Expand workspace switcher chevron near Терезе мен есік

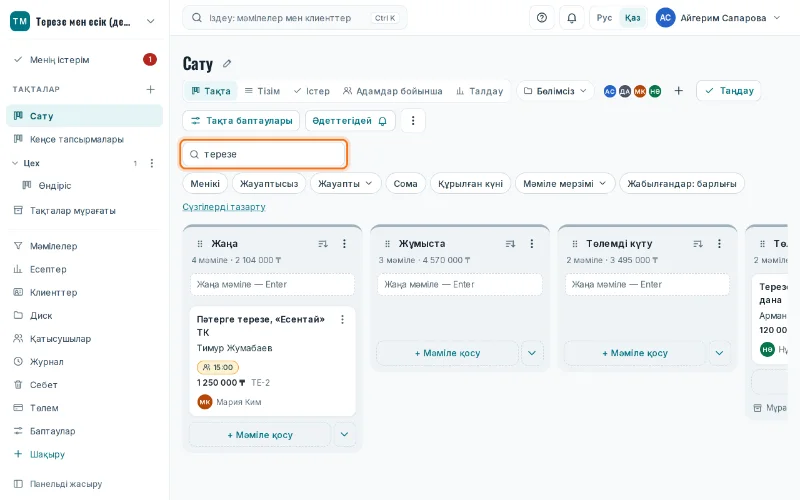click(x=151, y=21)
